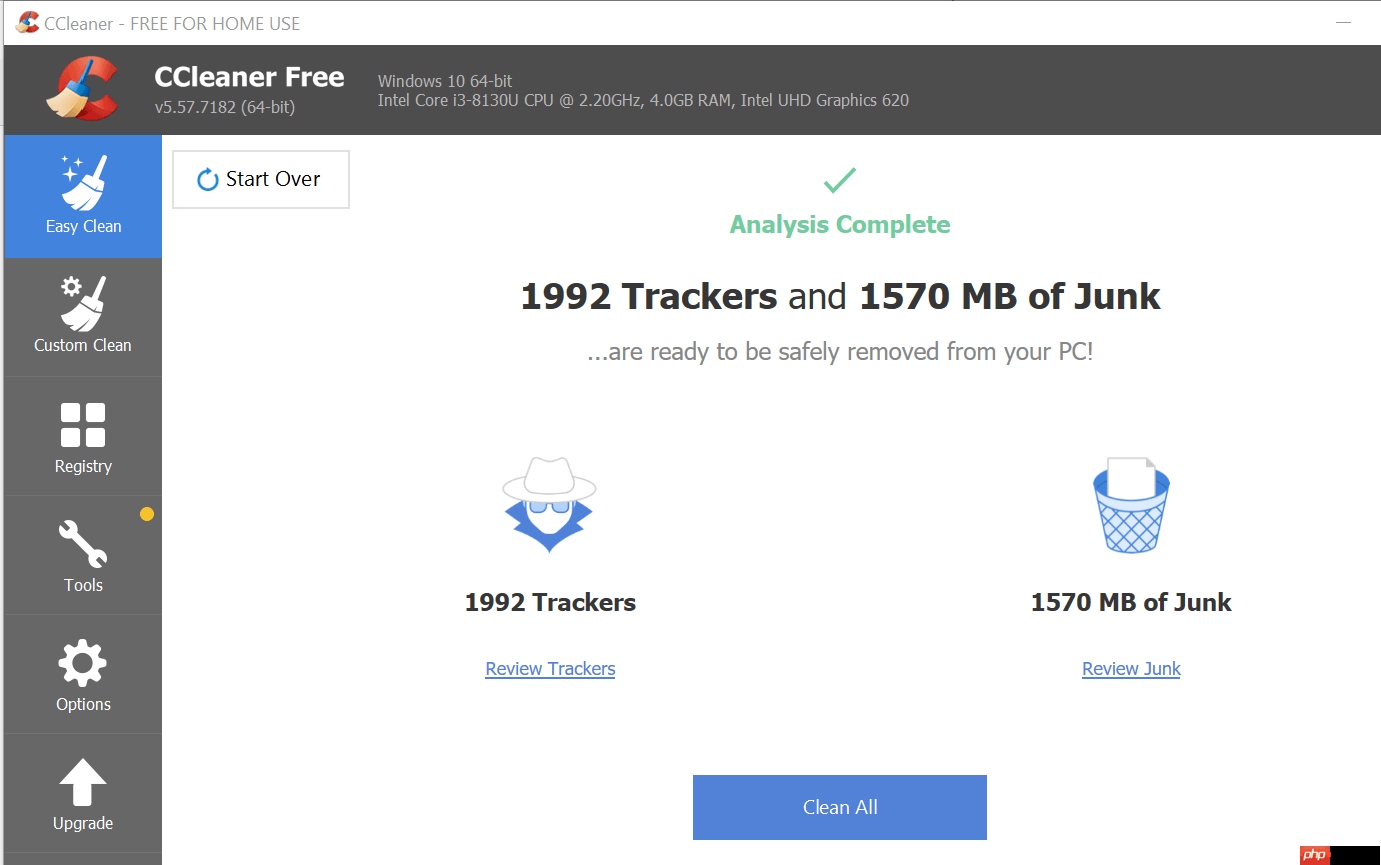
Task: Click the 1992 Trackers heading text
Action: pos(550,602)
